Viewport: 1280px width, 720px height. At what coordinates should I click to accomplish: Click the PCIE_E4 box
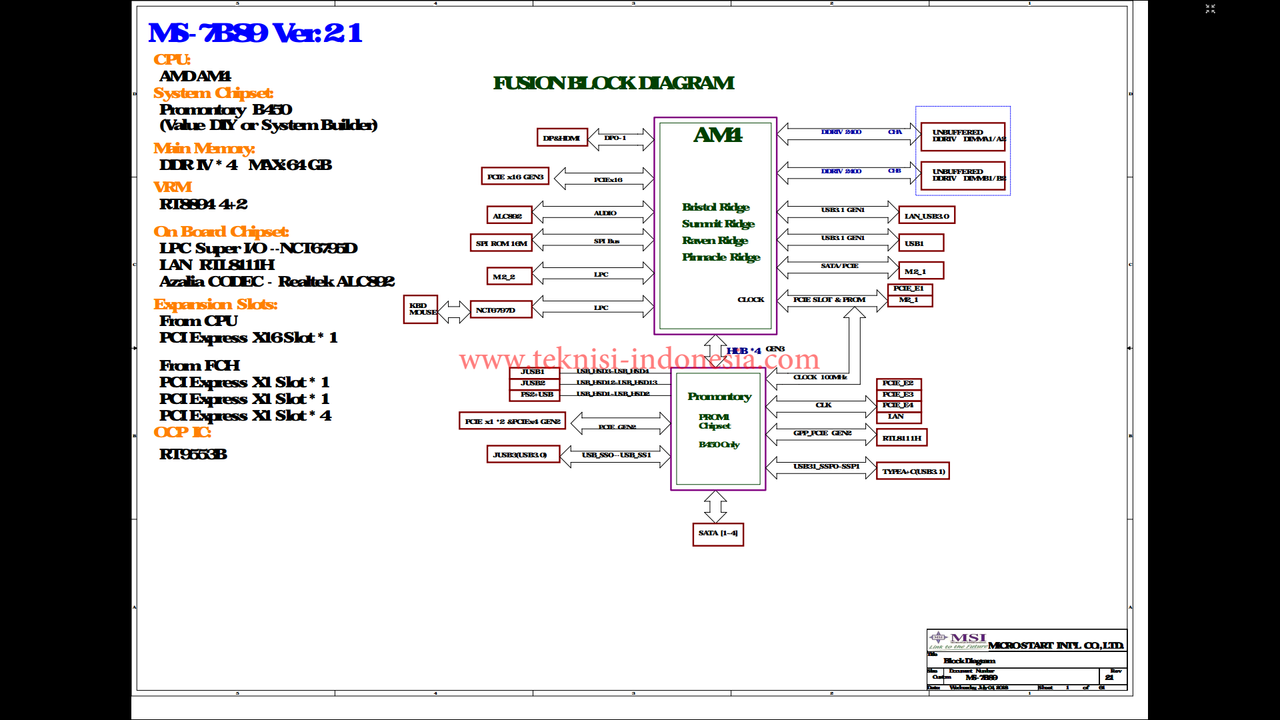[899, 405]
